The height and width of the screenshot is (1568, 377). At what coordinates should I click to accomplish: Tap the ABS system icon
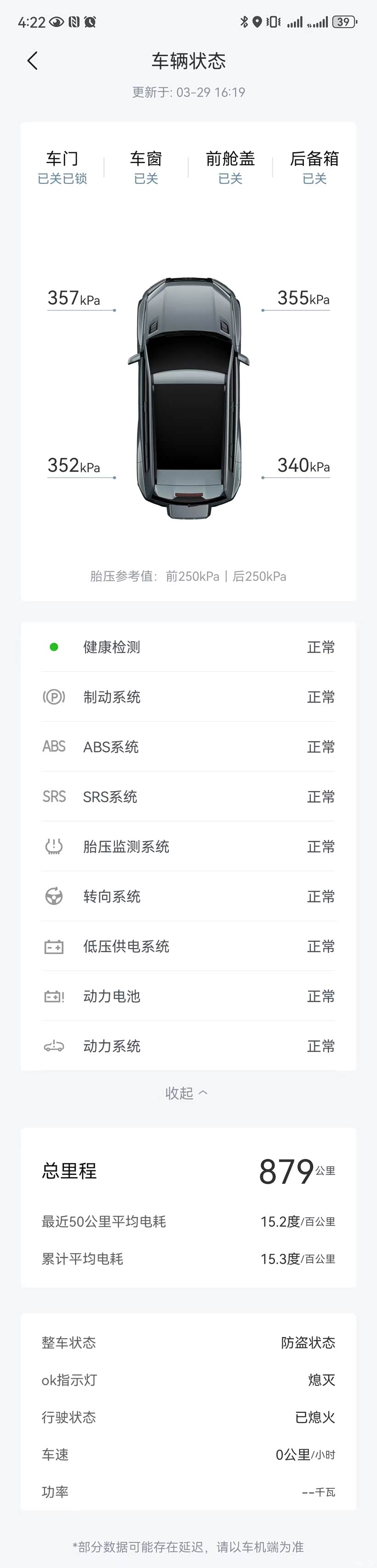(x=54, y=746)
